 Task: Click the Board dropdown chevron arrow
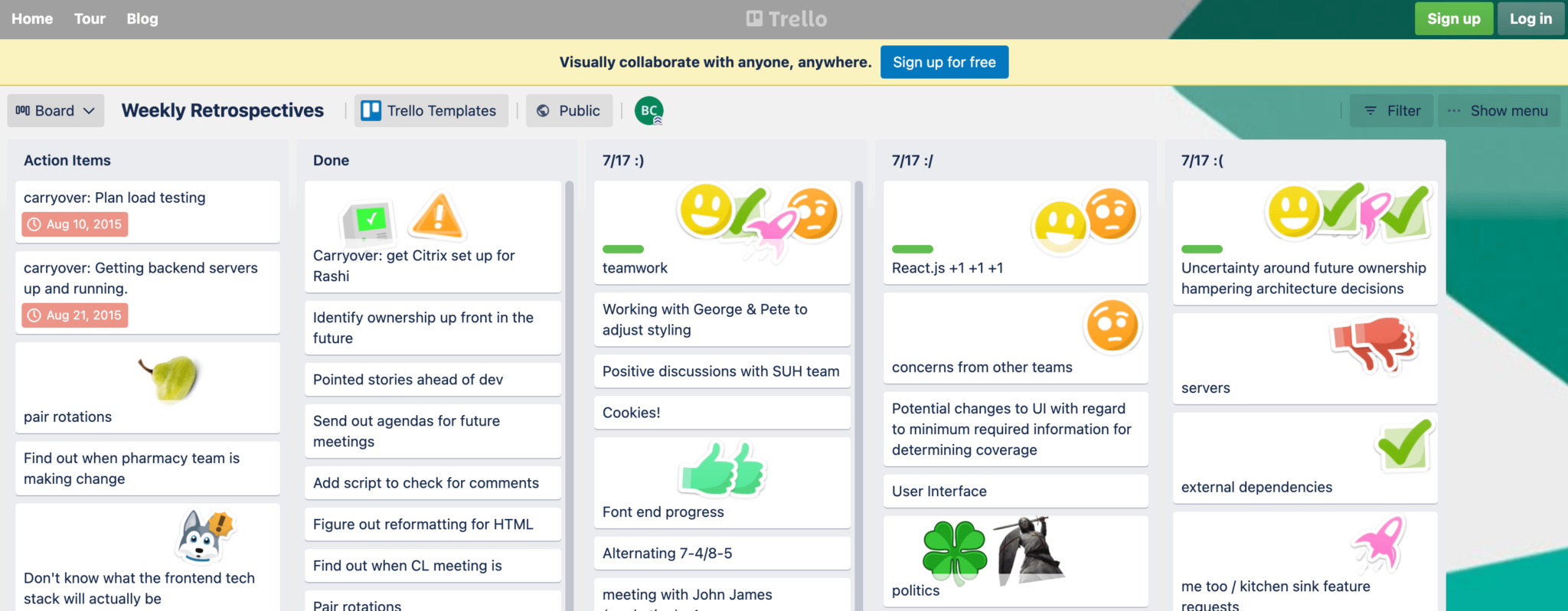(x=89, y=111)
